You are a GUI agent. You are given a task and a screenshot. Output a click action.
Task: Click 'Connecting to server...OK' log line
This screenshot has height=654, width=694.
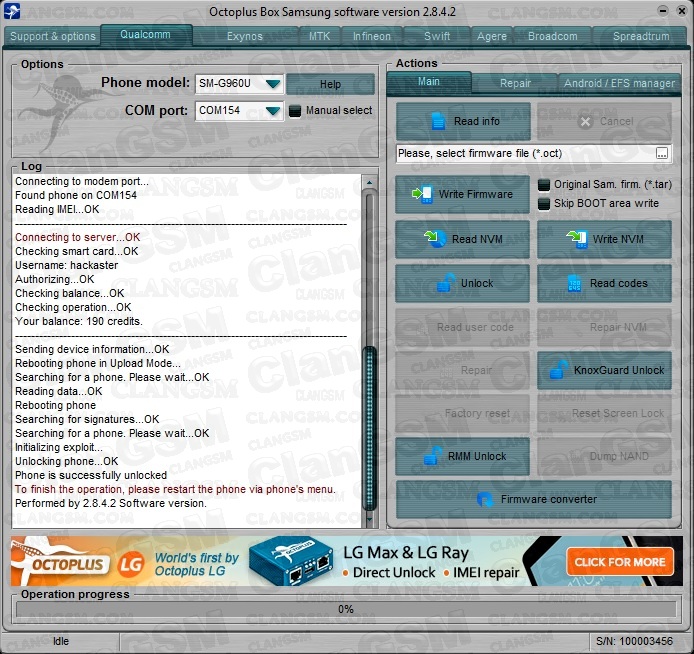pyautogui.click(x=77, y=237)
